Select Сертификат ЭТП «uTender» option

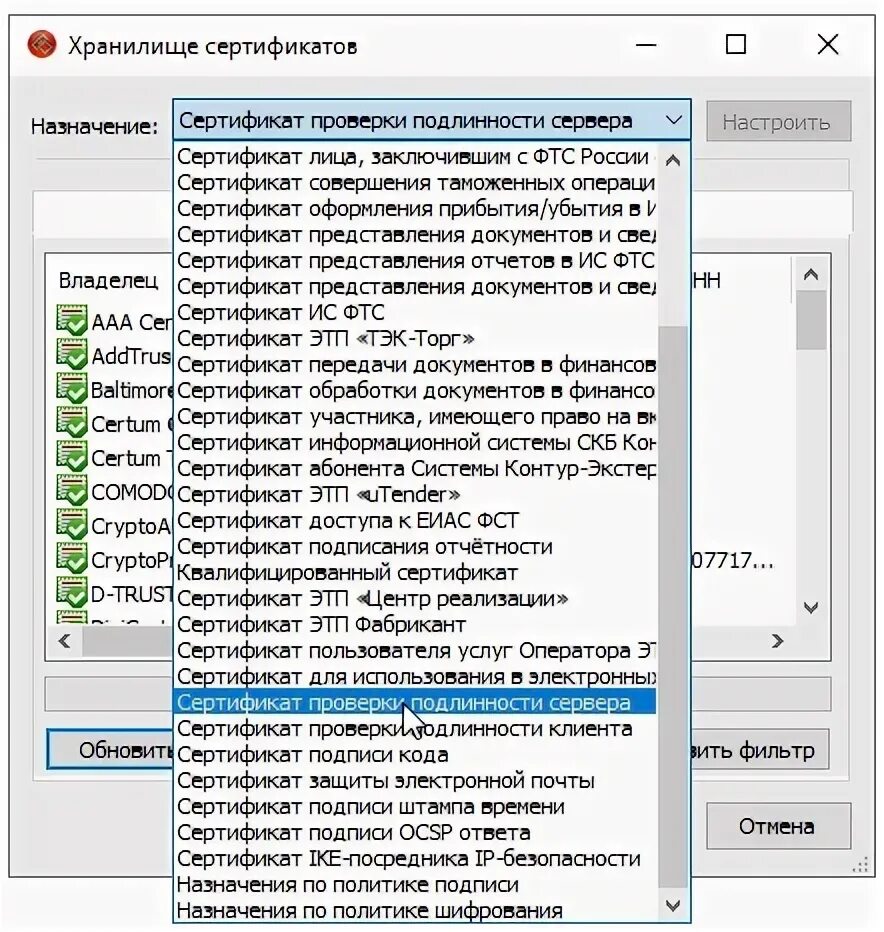(x=416, y=495)
